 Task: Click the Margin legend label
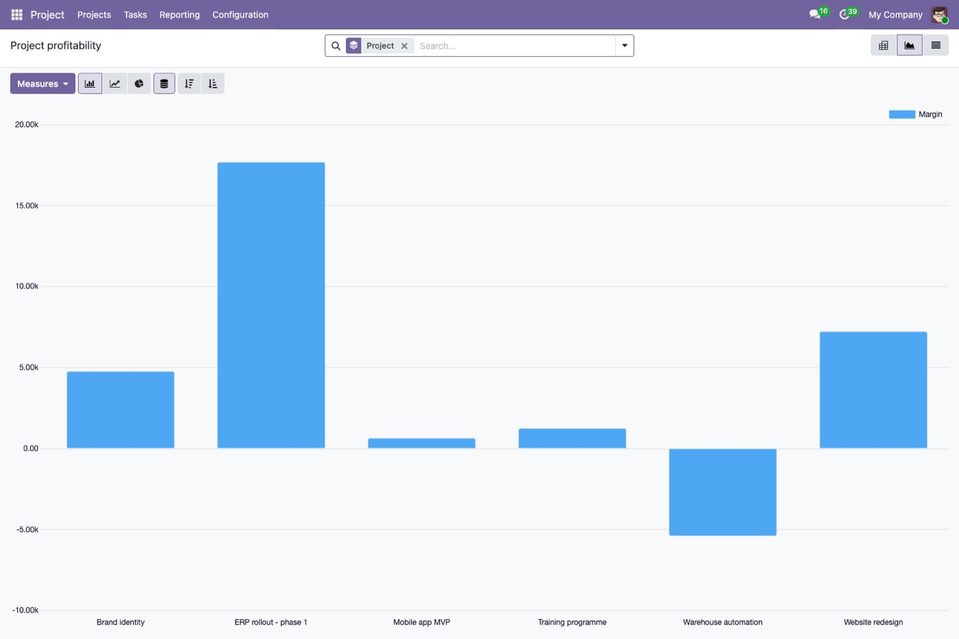930,114
